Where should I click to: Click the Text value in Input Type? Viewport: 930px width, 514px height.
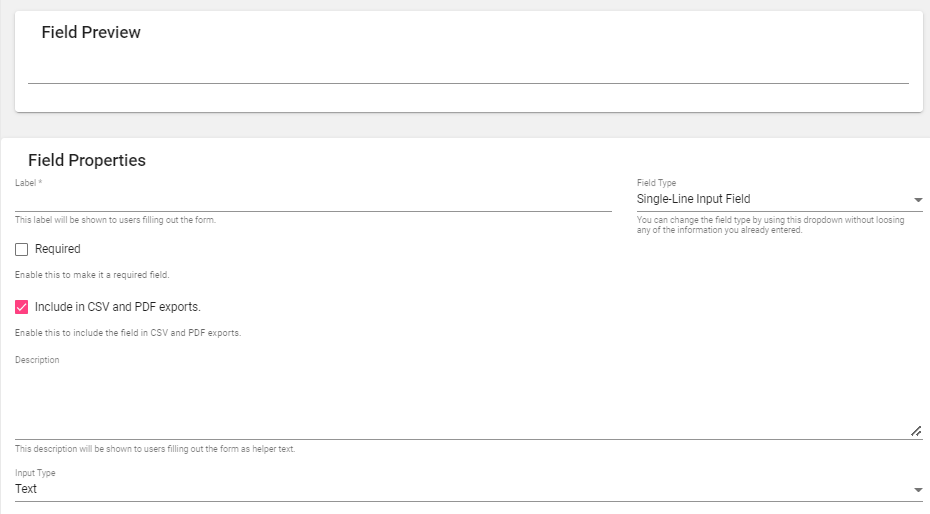tap(26, 489)
